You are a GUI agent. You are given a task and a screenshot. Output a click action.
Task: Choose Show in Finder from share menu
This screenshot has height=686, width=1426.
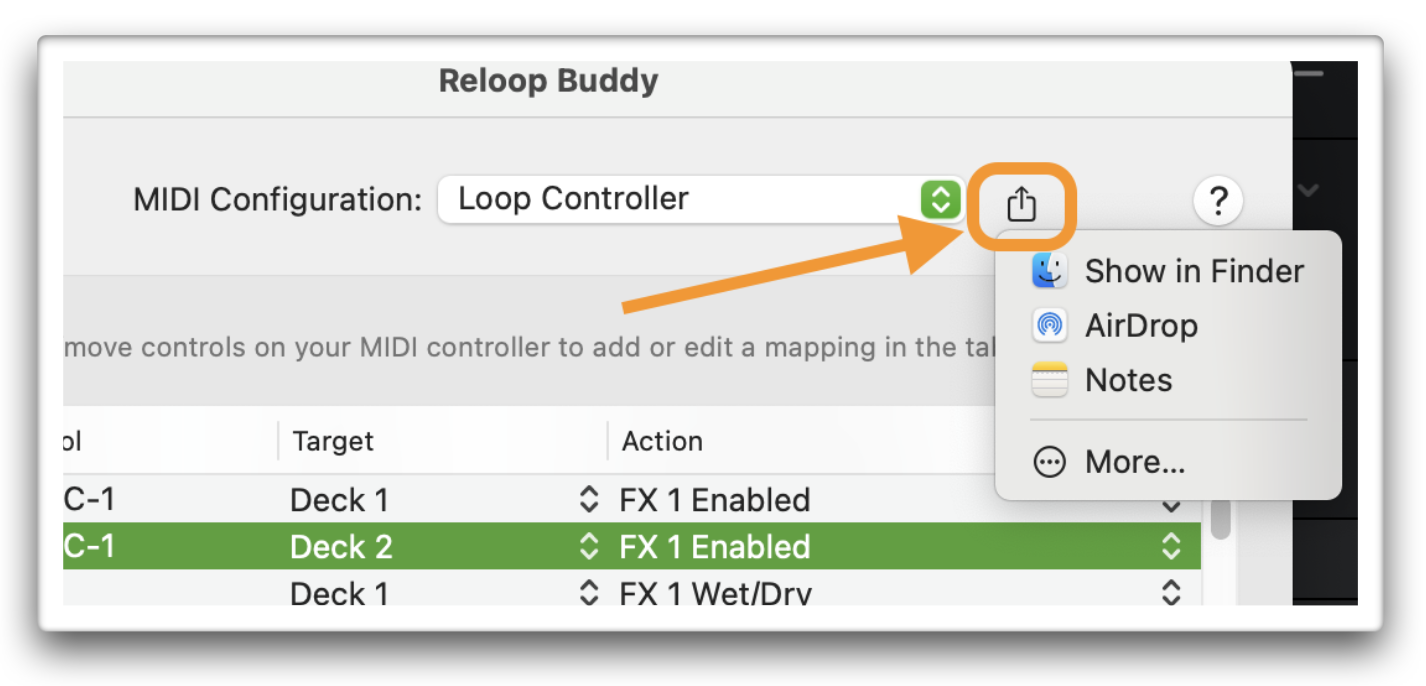[1168, 271]
